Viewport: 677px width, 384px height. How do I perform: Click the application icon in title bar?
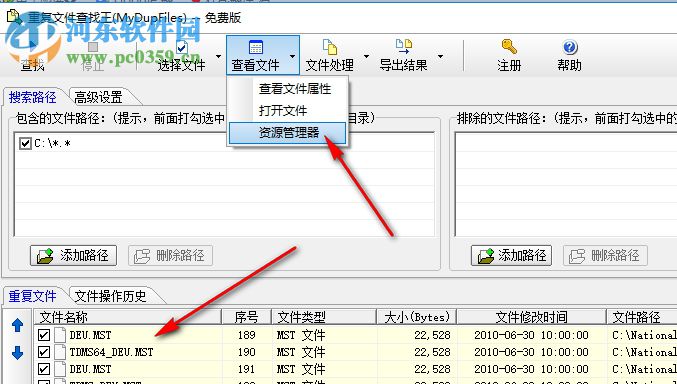(x=13, y=17)
